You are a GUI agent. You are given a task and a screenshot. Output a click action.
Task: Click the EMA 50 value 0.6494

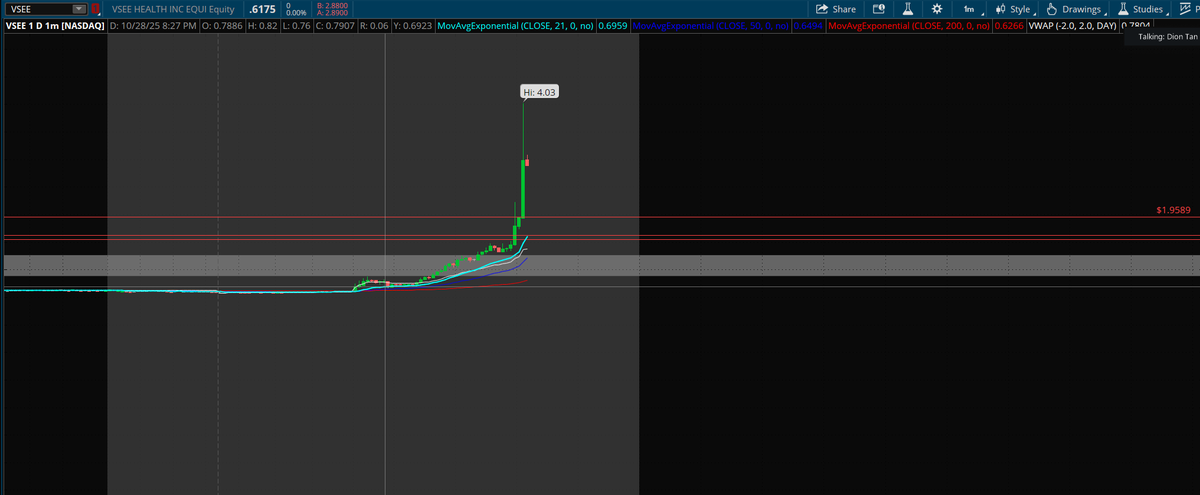click(x=809, y=24)
